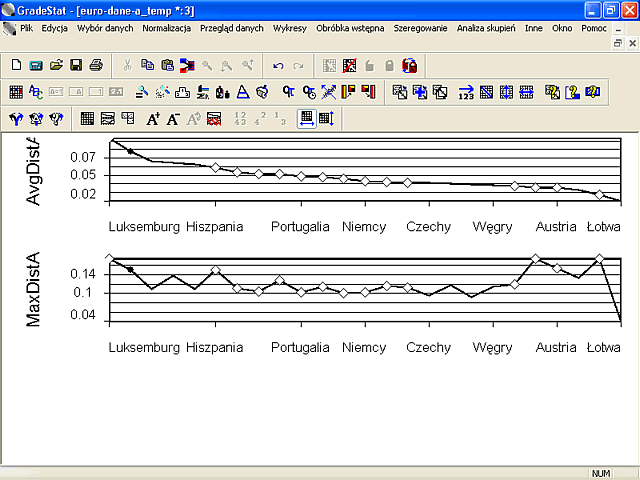Open the Wykresy menu
The image size is (640, 480).
click(x=290, y=28)
